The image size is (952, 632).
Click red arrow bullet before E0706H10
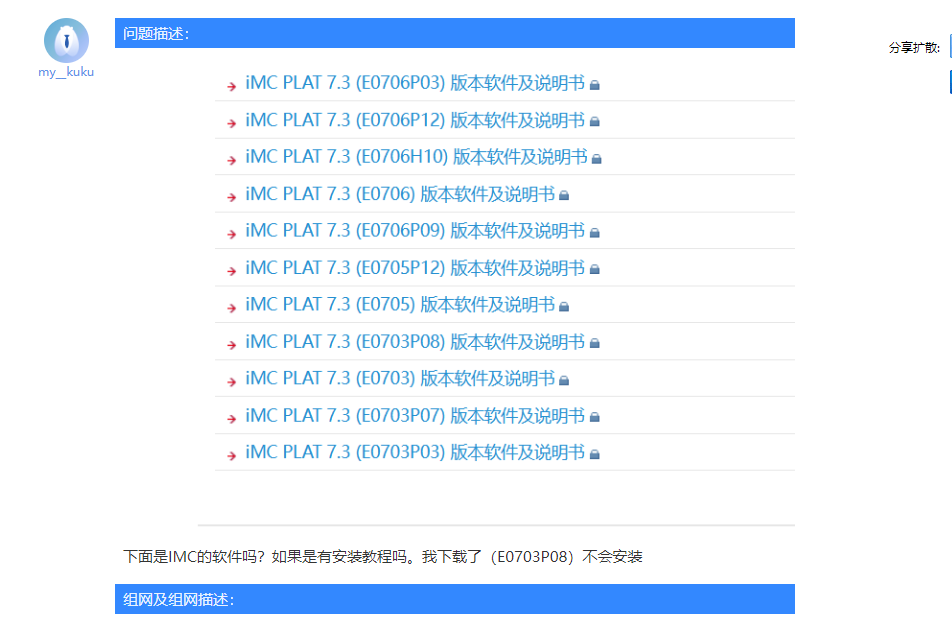[x=231, y=161]
